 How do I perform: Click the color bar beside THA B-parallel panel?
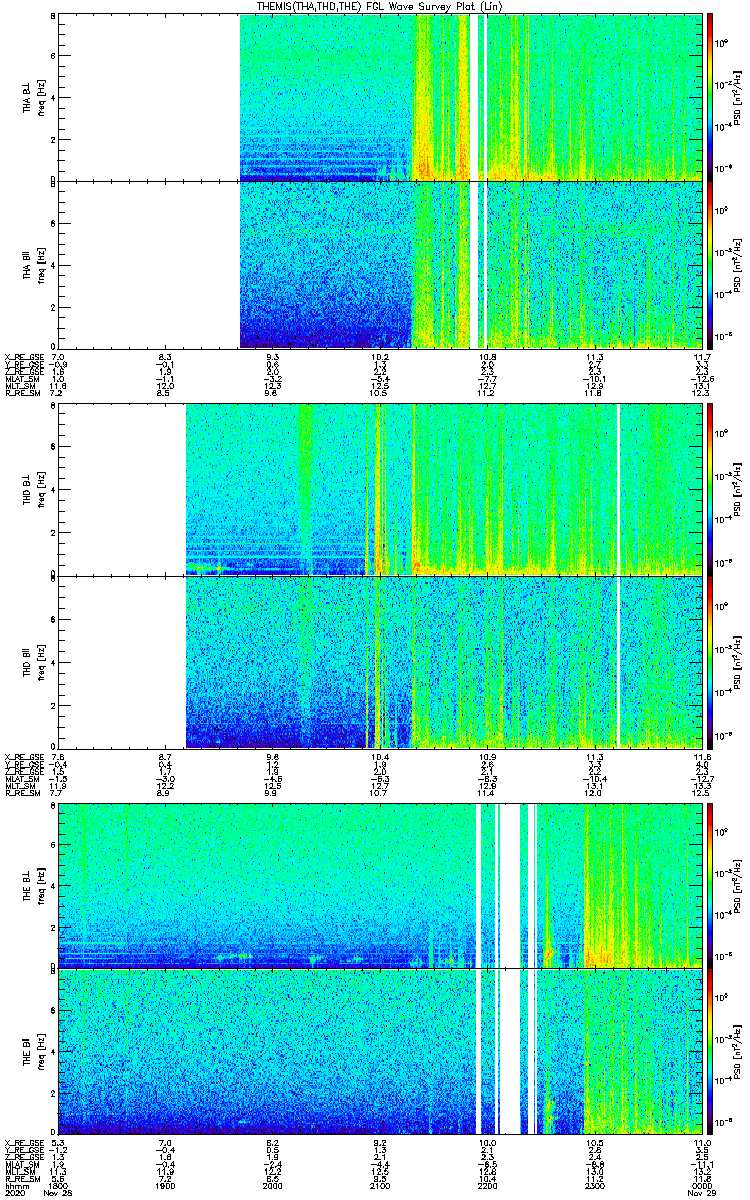709,264
